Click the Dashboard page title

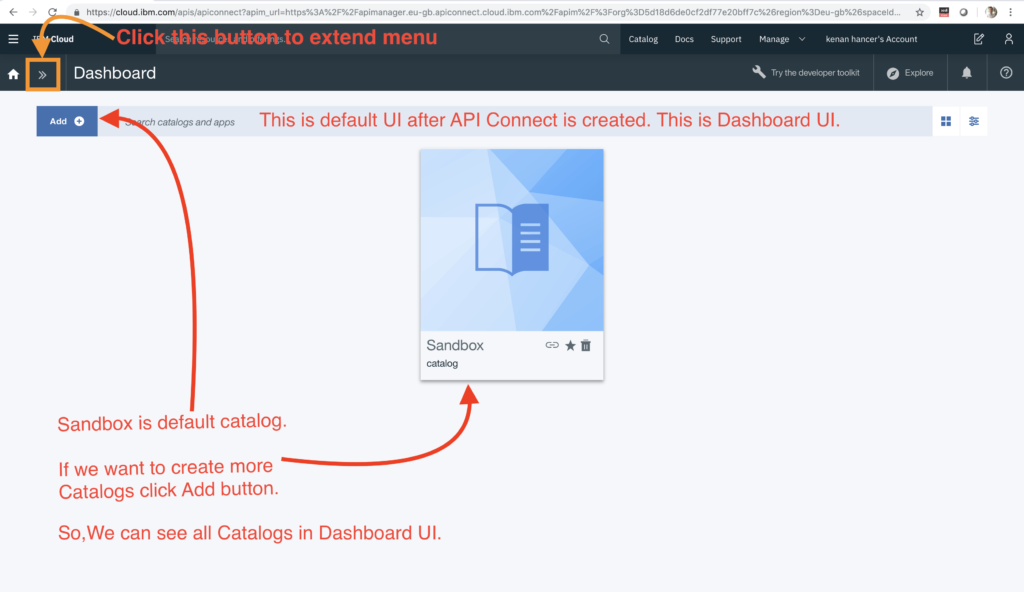[x=114, y=73]
